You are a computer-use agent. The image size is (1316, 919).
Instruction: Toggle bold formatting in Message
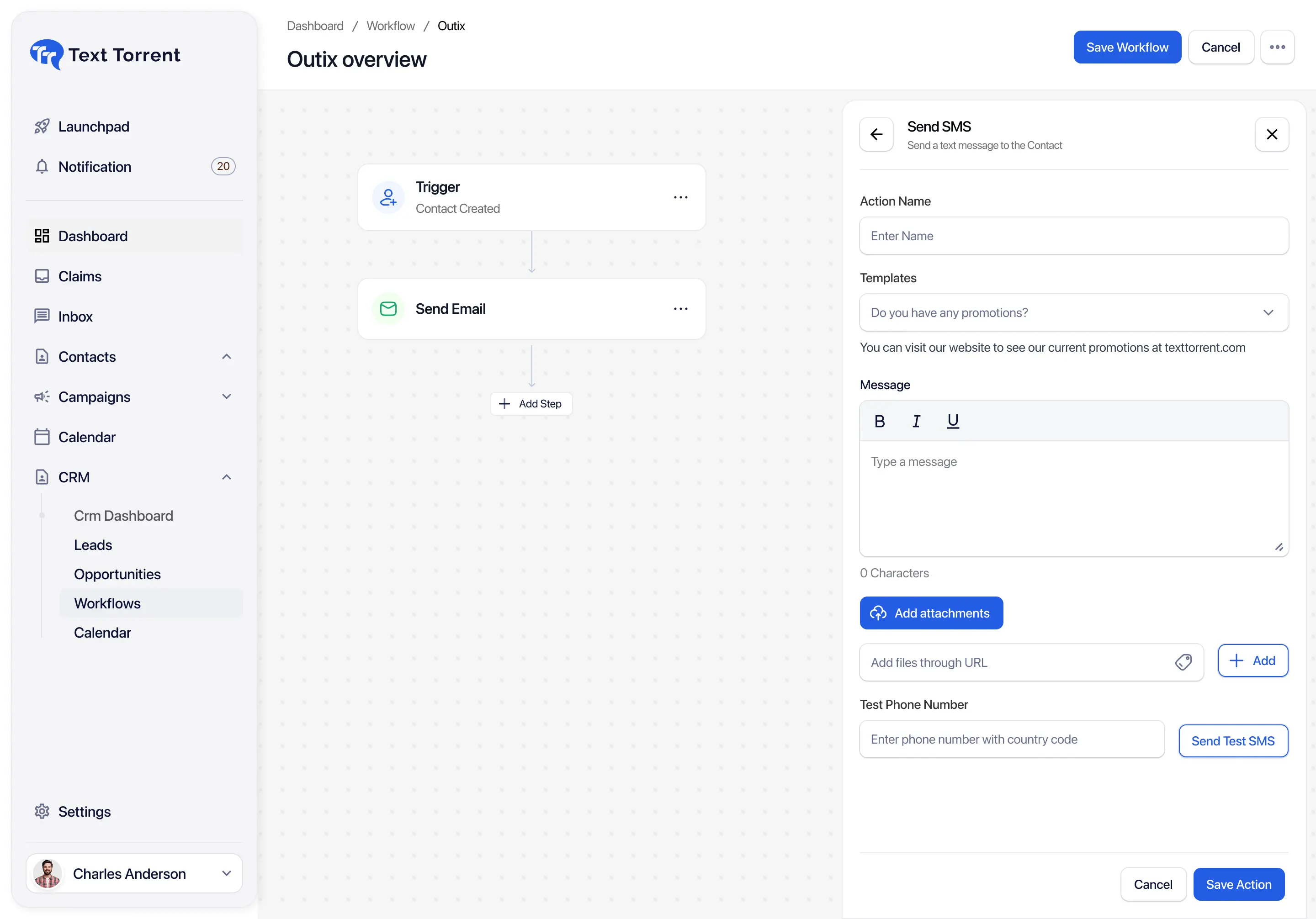click(x=879, y=421)
